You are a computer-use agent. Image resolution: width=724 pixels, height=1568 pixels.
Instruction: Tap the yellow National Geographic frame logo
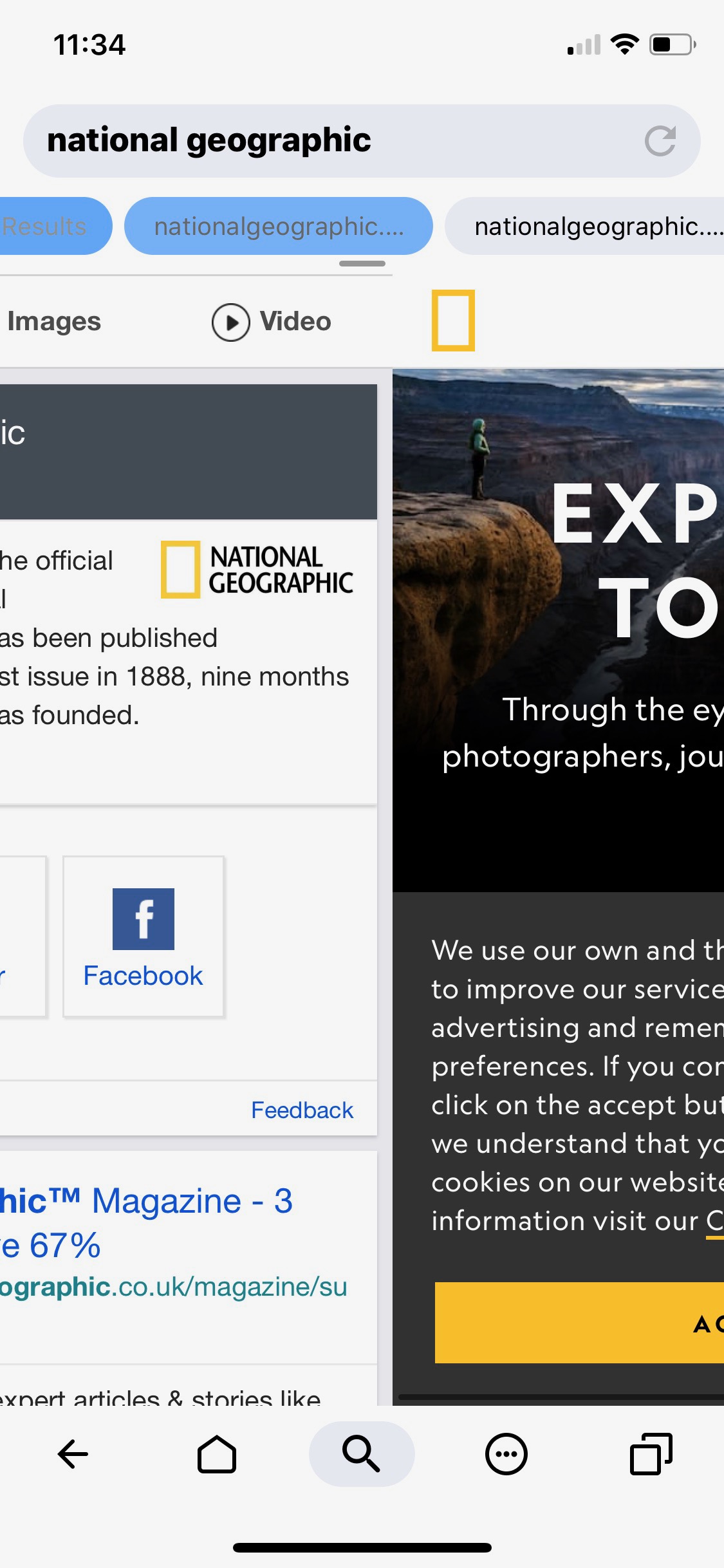click(x=453, y=321)
